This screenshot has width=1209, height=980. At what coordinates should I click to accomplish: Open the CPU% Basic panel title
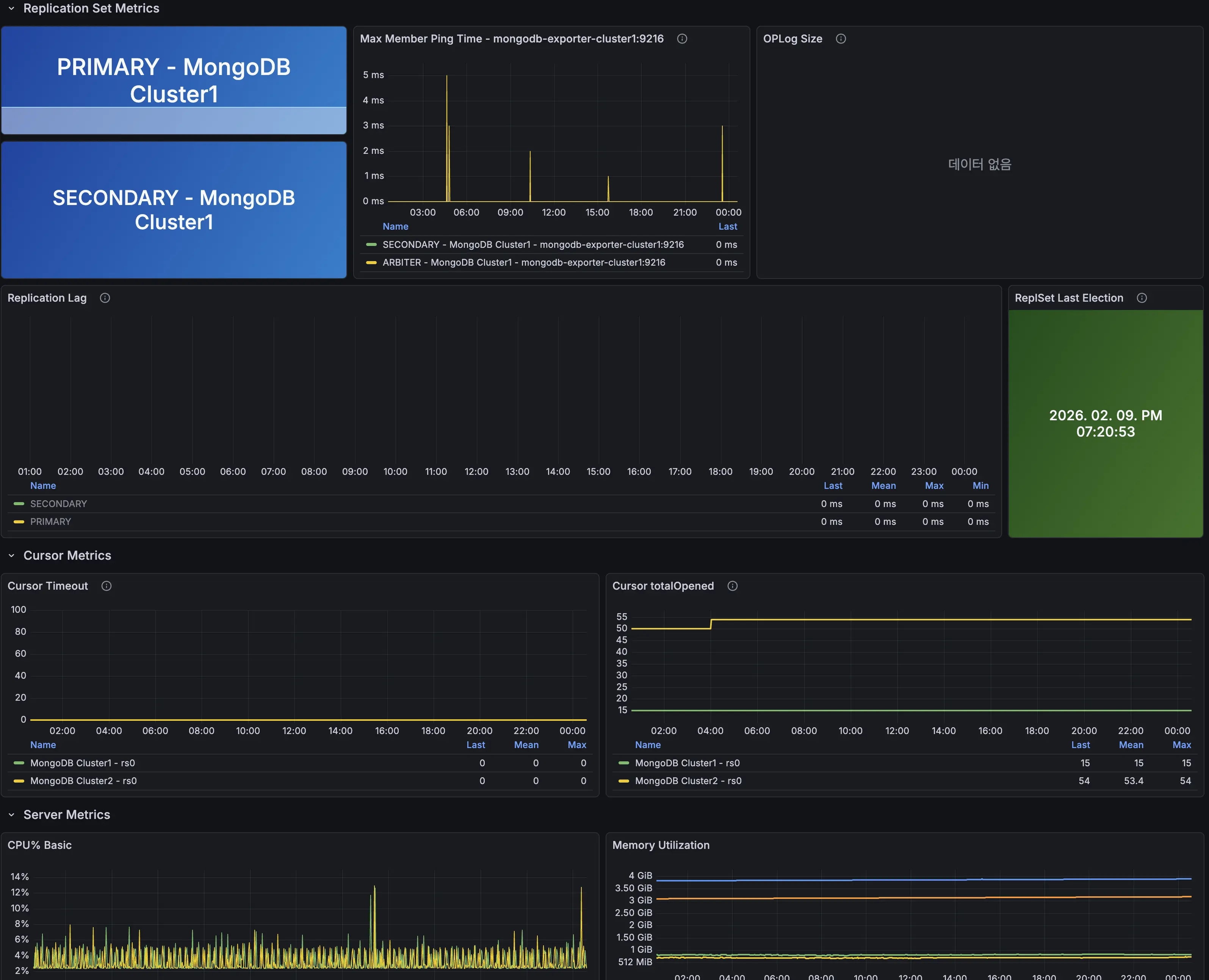coord(39,845)
